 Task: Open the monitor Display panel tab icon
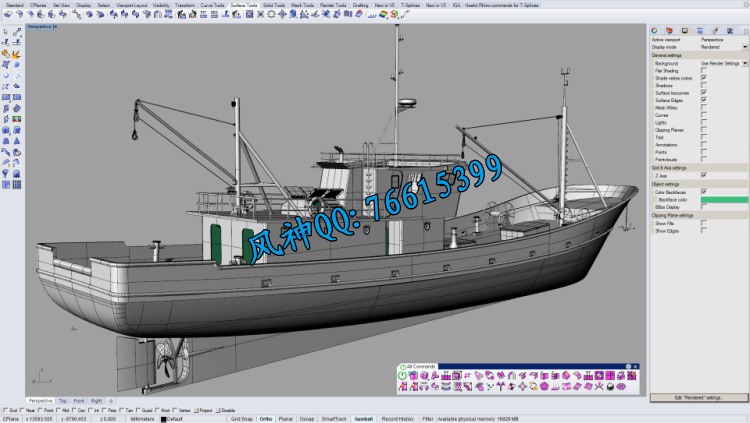click(685, 31)
